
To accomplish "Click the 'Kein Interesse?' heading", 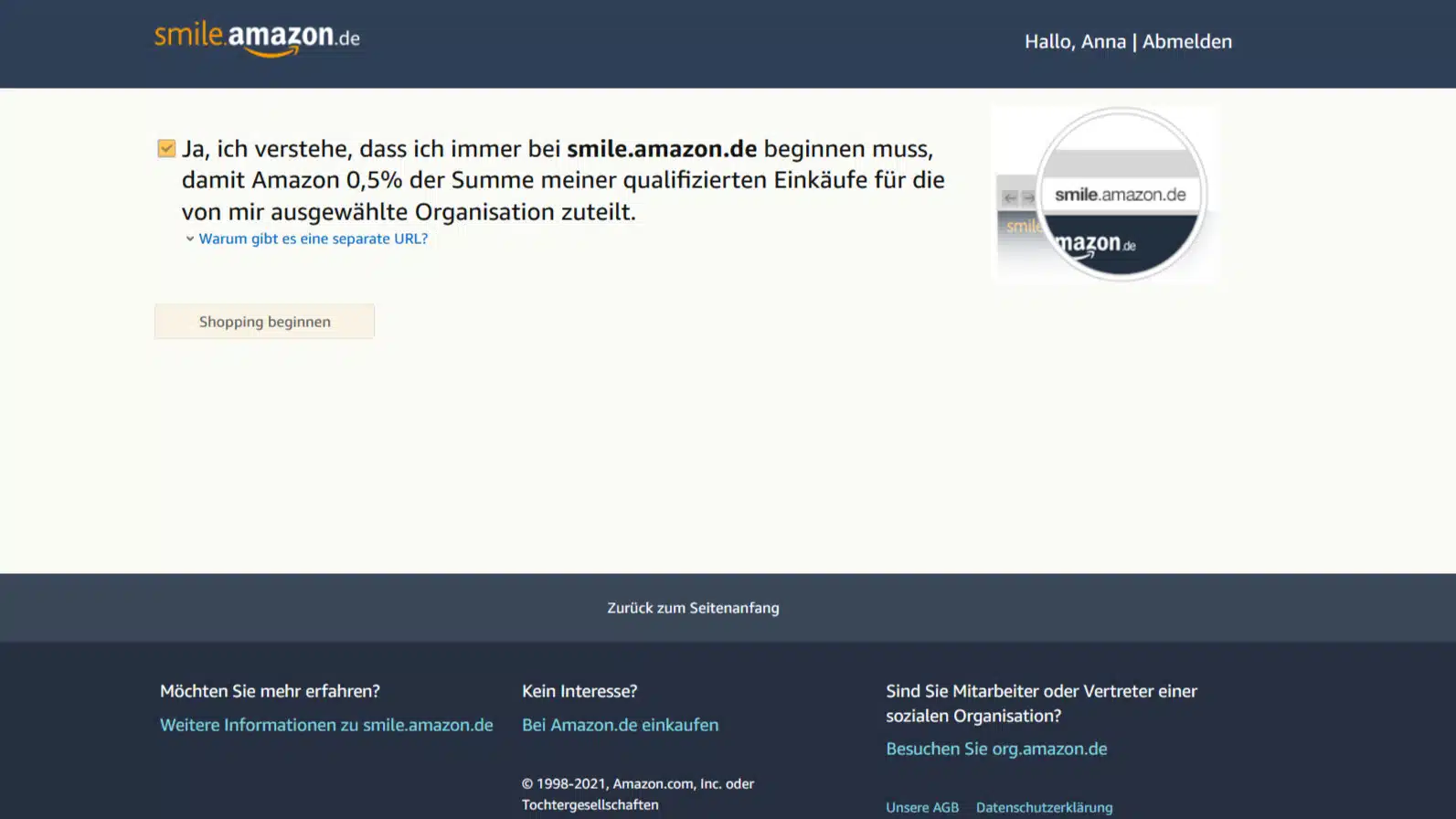I will click(579, 691).
